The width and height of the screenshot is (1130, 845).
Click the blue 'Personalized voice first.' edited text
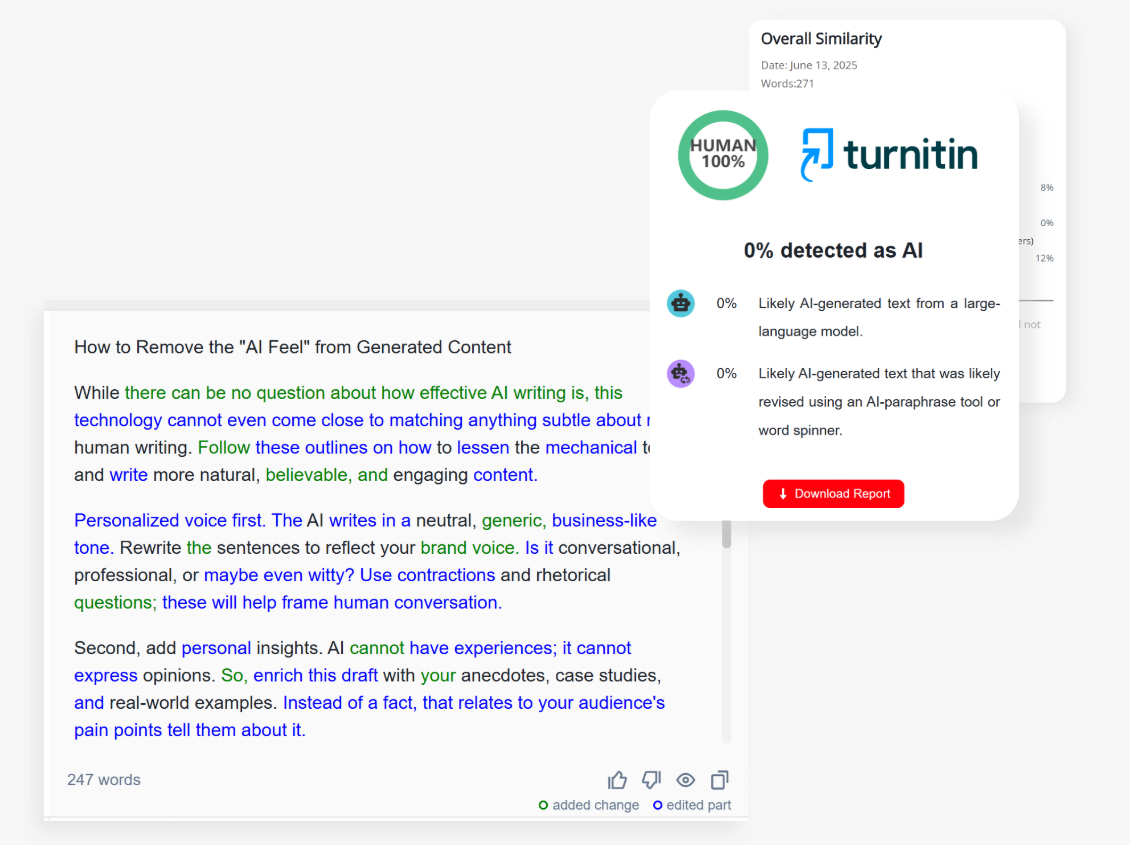tap(170, 520)
